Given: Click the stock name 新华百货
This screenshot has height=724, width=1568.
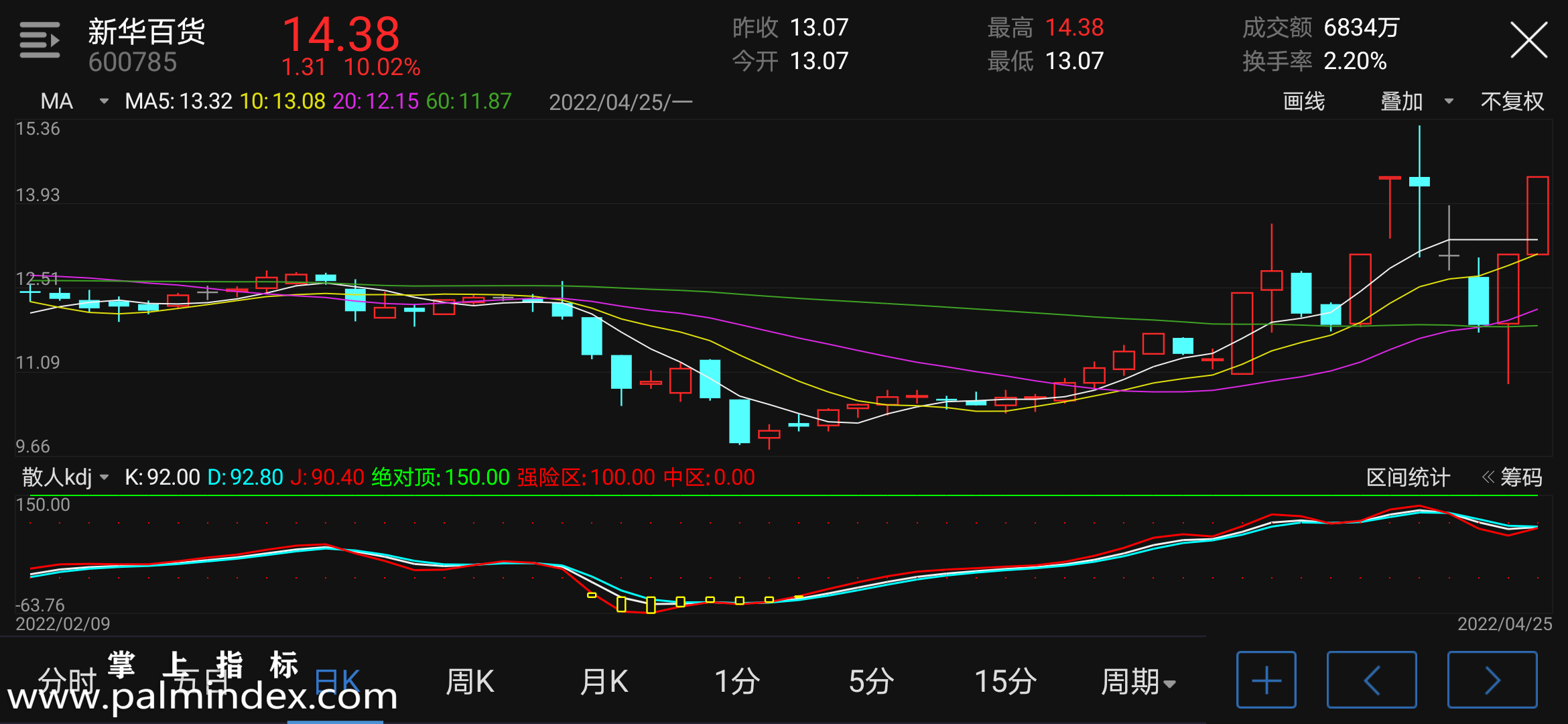Looking at the screenshot, I should [x=146, y=31].
